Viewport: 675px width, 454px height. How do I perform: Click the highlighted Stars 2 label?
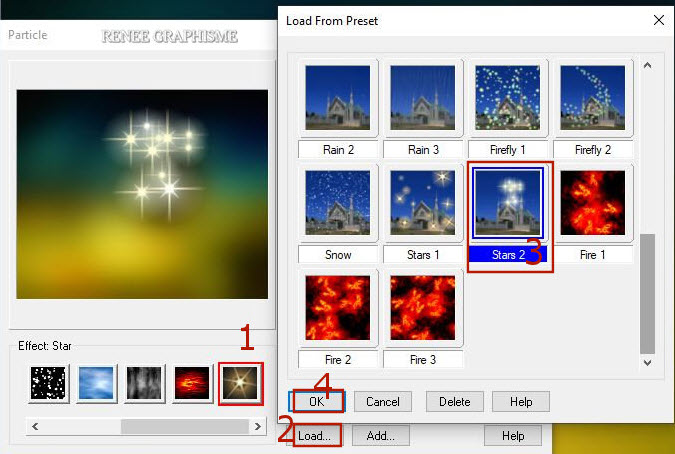point(508,255)
